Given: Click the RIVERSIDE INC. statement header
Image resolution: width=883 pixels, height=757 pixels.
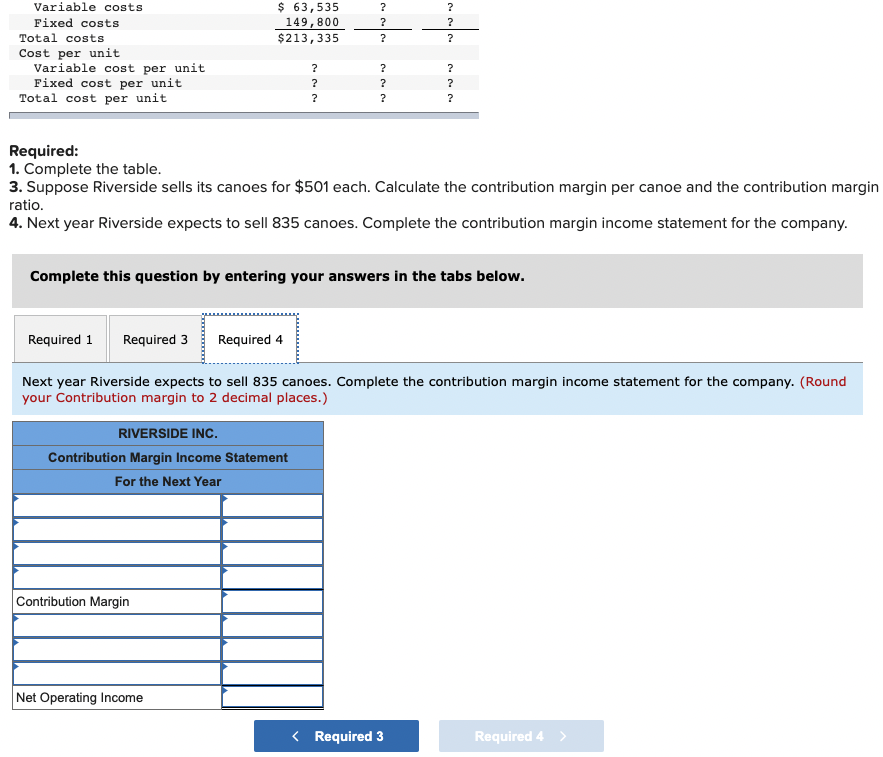Looking at the screenshot, I should [x=167, y=433].
